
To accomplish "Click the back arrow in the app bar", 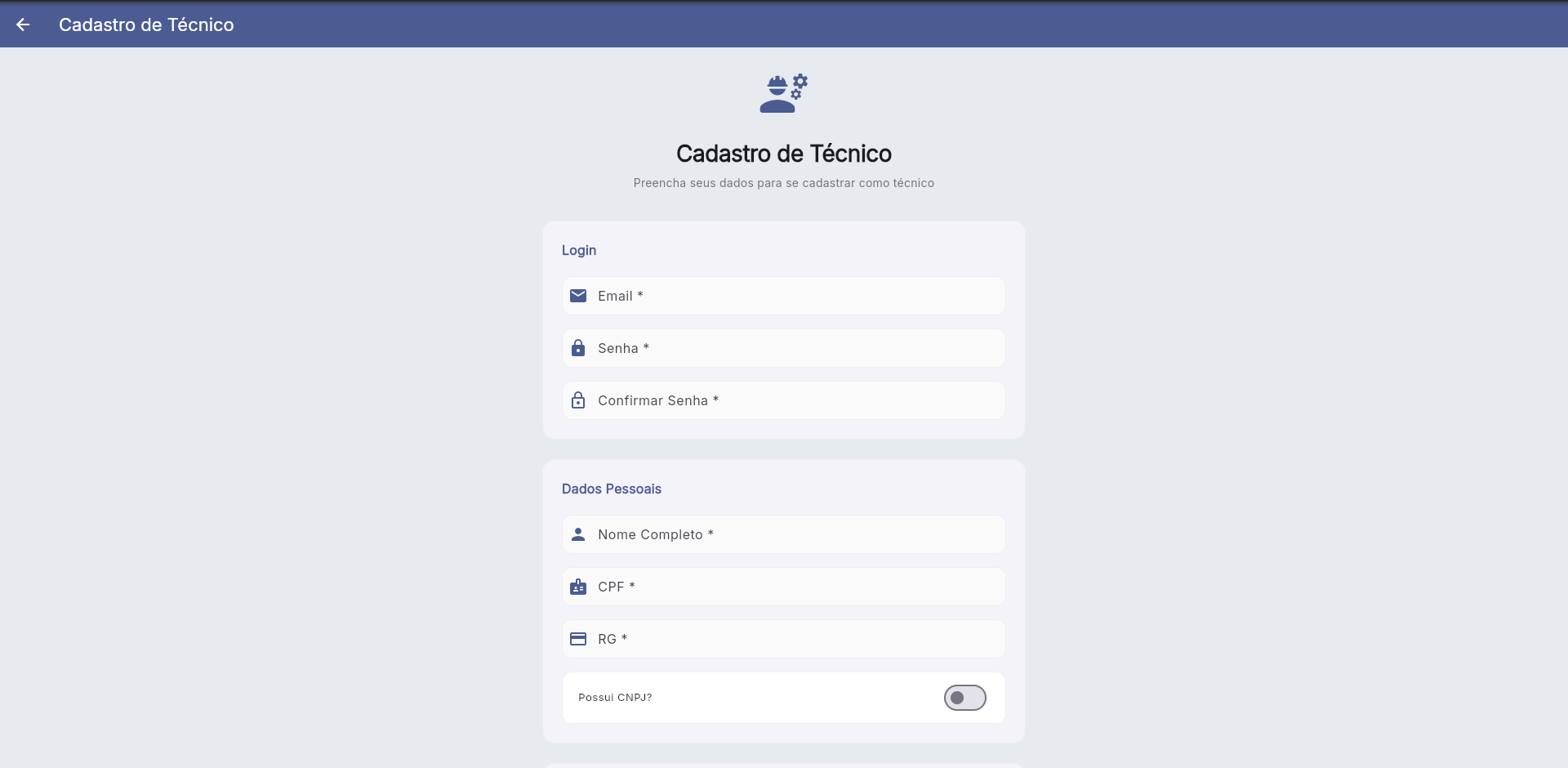I will pyautogui.click(x=23, y=25).
